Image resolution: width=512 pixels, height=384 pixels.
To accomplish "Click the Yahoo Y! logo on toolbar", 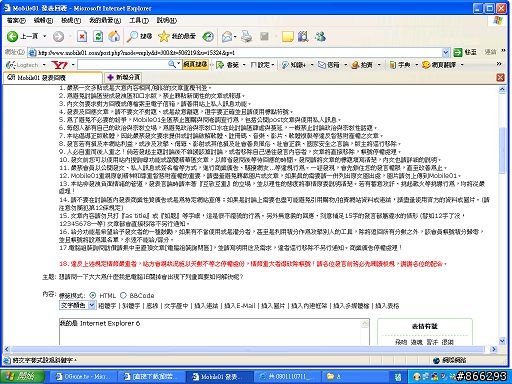I will pyautogui.click(x=60, y=65).
